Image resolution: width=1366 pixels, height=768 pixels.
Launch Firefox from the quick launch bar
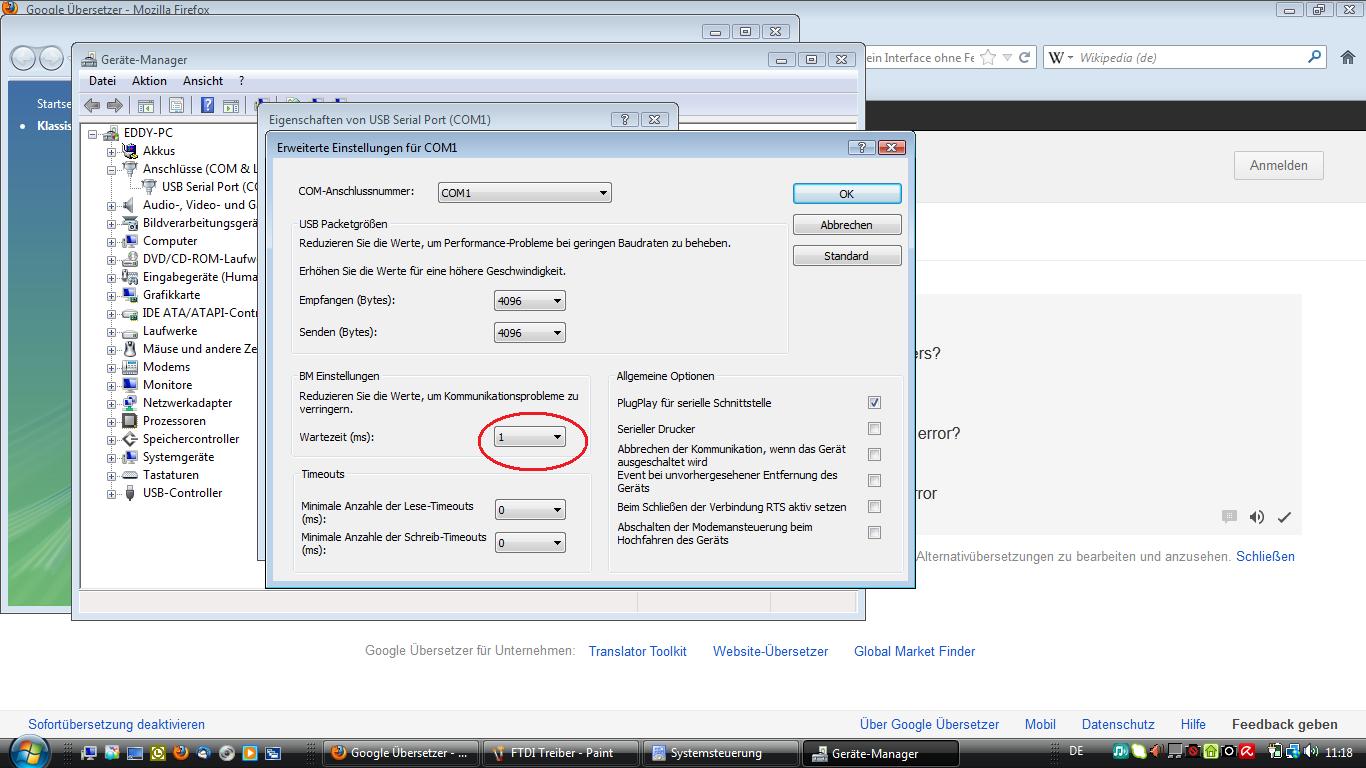(x=181, y=752)
